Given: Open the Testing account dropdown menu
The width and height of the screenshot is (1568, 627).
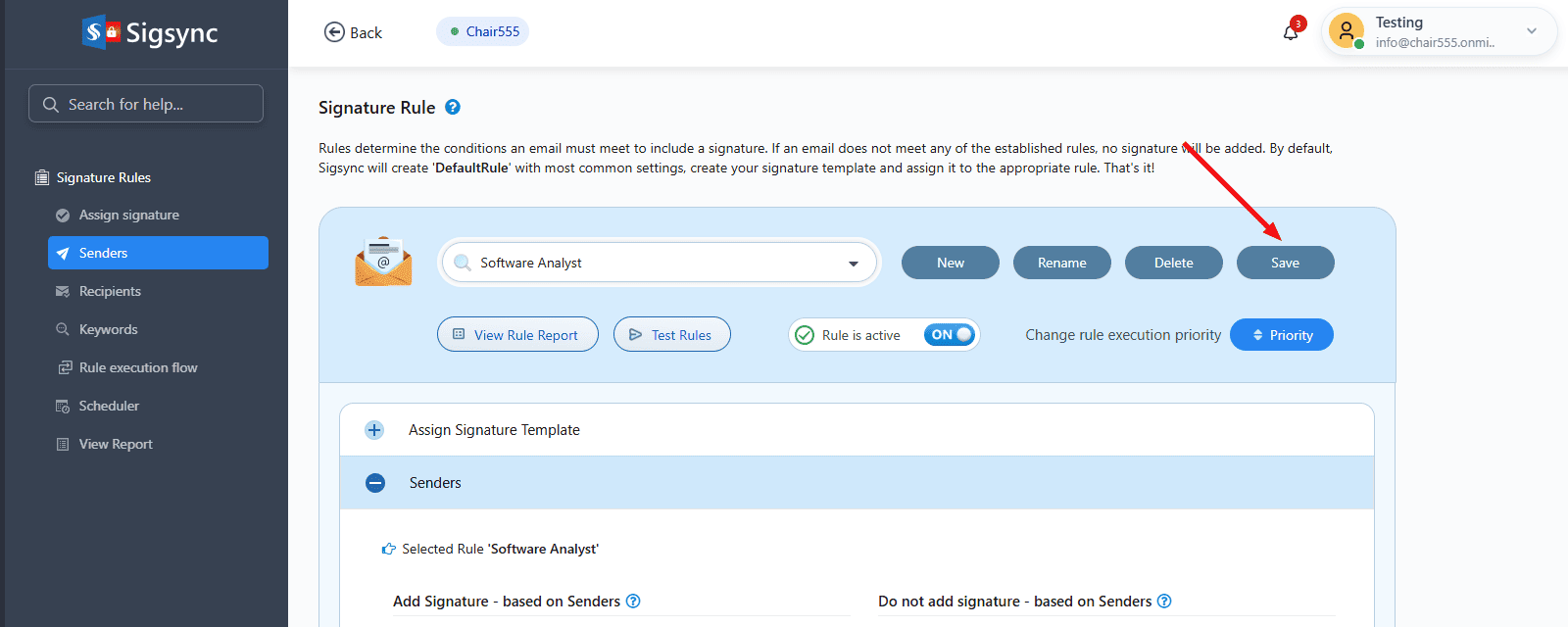Looking at the screenshot, I should pos(1531,31).
